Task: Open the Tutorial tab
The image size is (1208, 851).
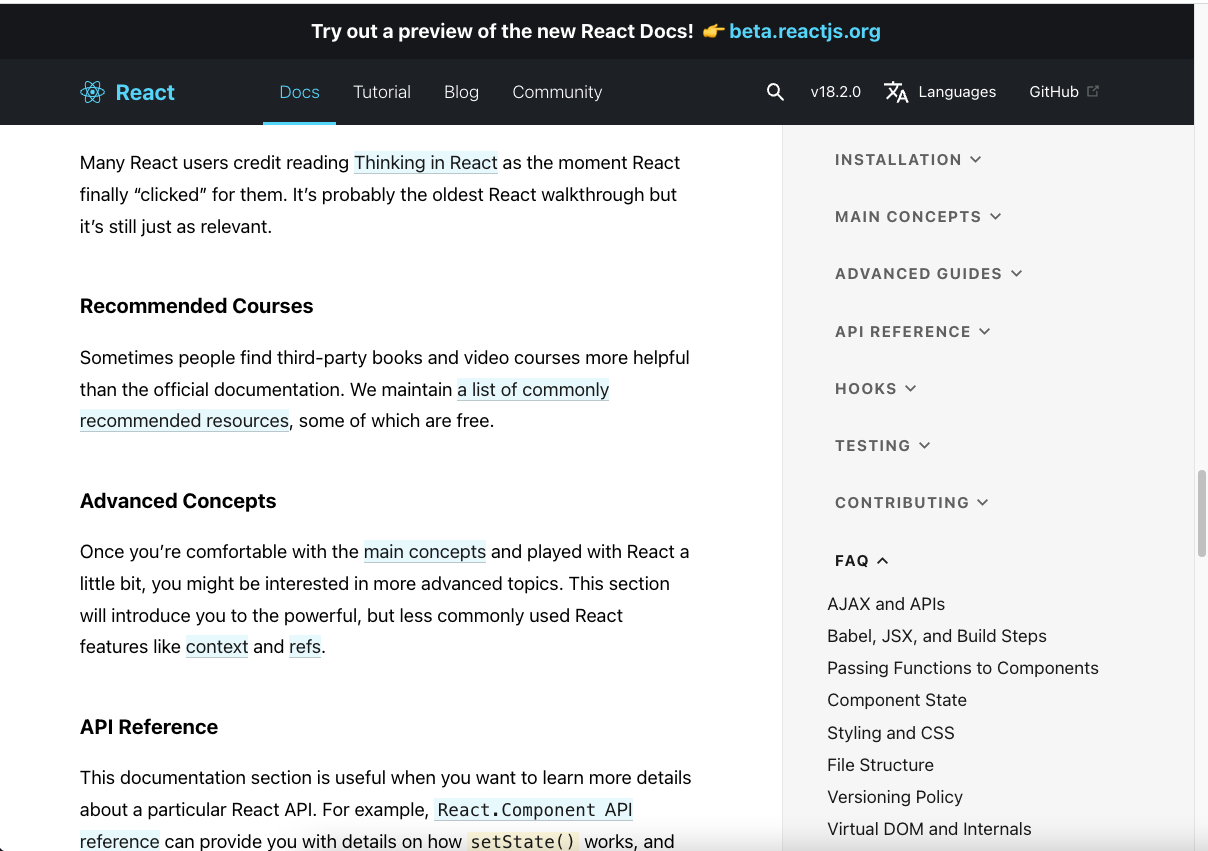Action: (x=382, y=92)
